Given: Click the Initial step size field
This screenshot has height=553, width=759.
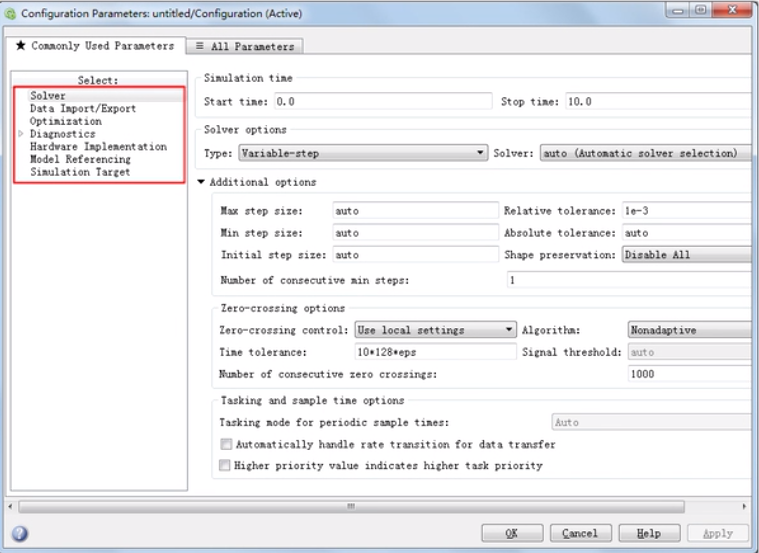Looking at the screenshot, I should [415, 255].
